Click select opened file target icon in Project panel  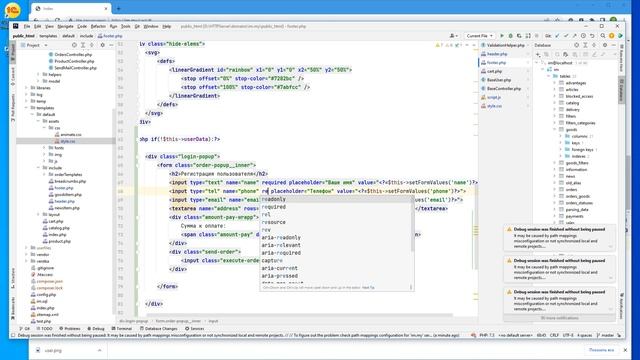point(74,45)
